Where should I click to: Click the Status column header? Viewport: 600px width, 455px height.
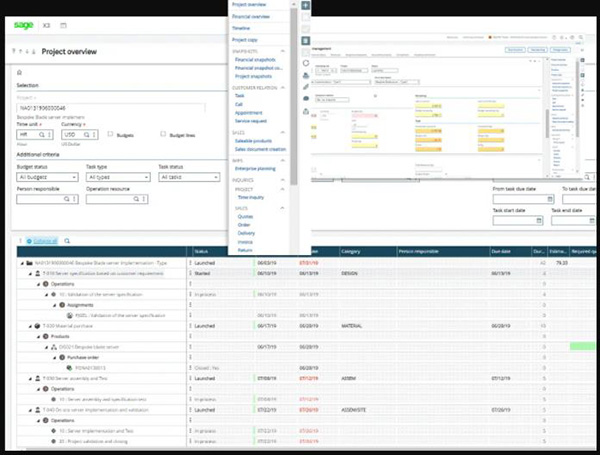coord(201,251)
